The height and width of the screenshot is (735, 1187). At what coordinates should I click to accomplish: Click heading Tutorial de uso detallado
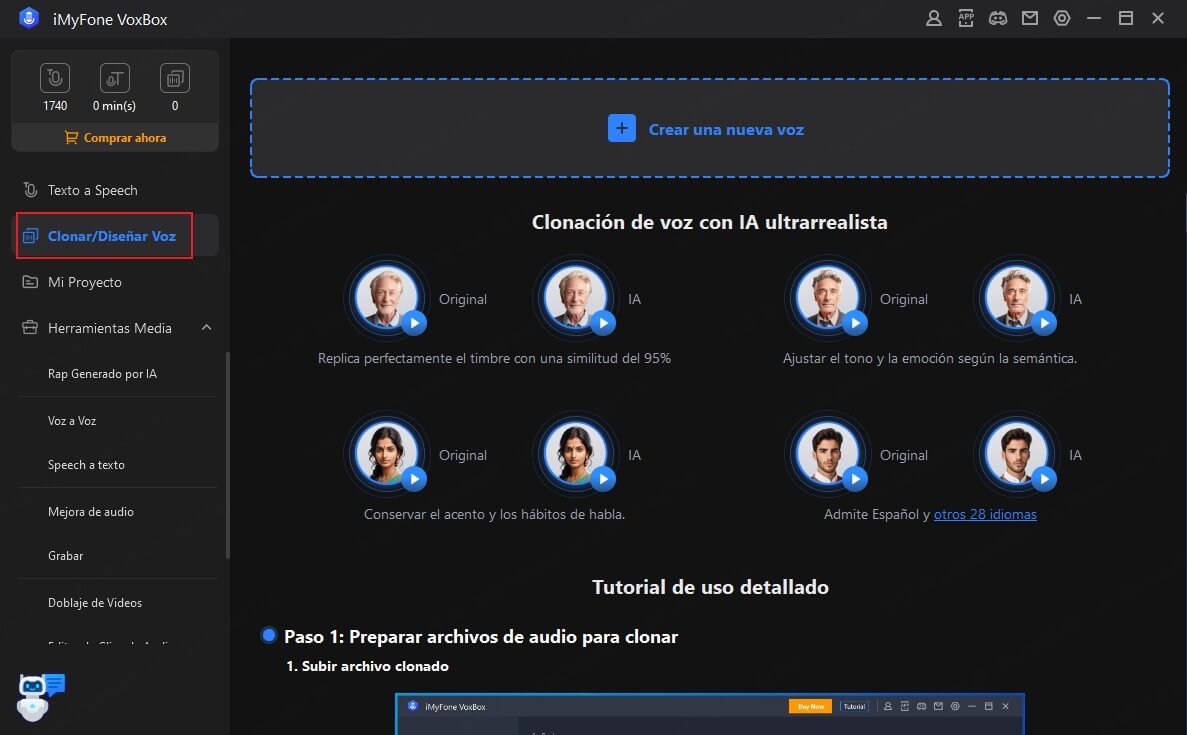click(x=710, y=587)
